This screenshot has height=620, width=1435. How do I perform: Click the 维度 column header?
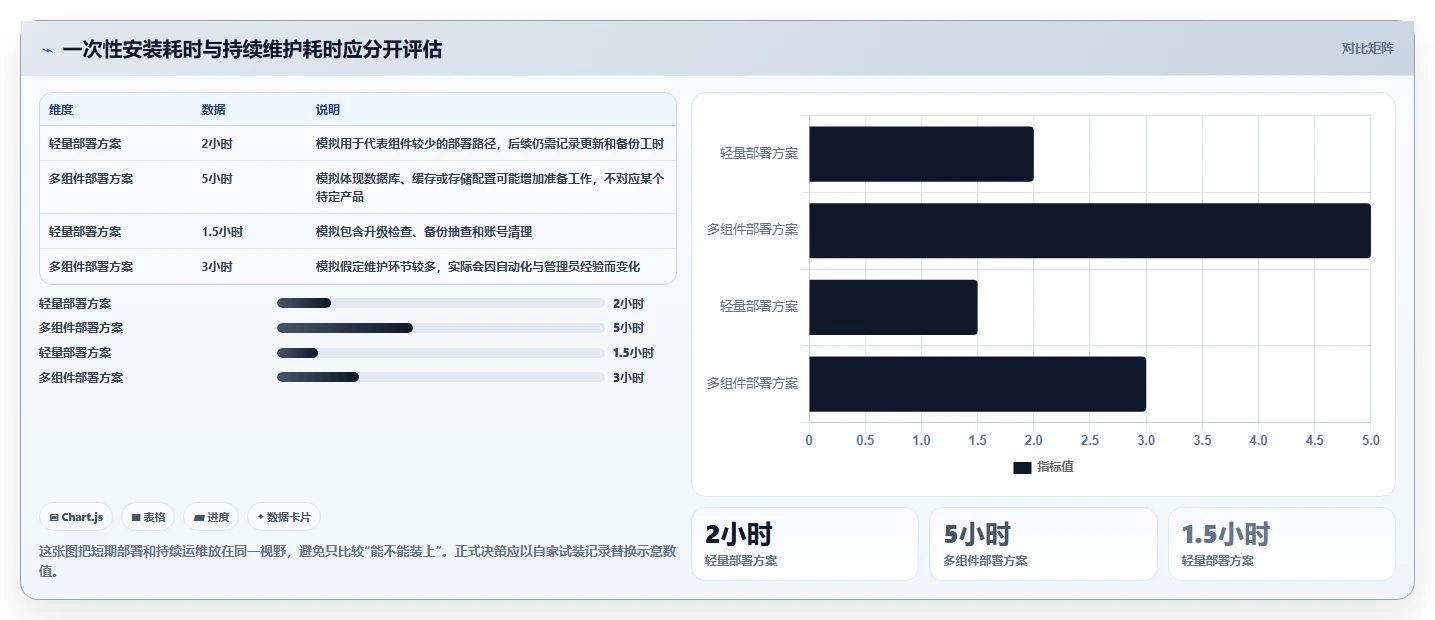(61, 110)
